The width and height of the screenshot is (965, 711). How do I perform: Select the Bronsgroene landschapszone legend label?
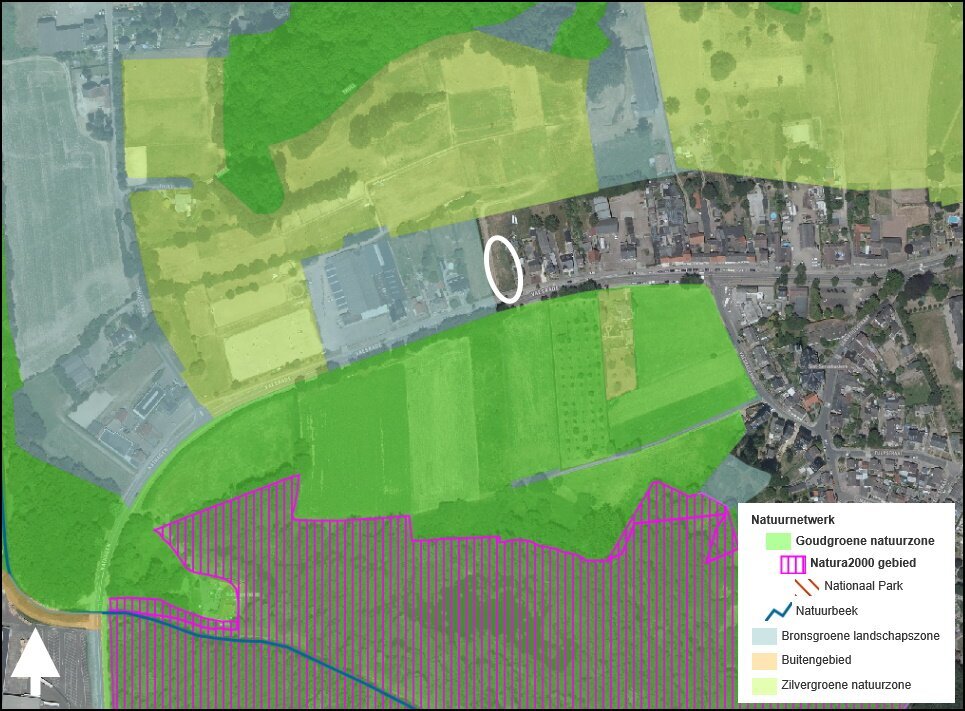point(860,636)
